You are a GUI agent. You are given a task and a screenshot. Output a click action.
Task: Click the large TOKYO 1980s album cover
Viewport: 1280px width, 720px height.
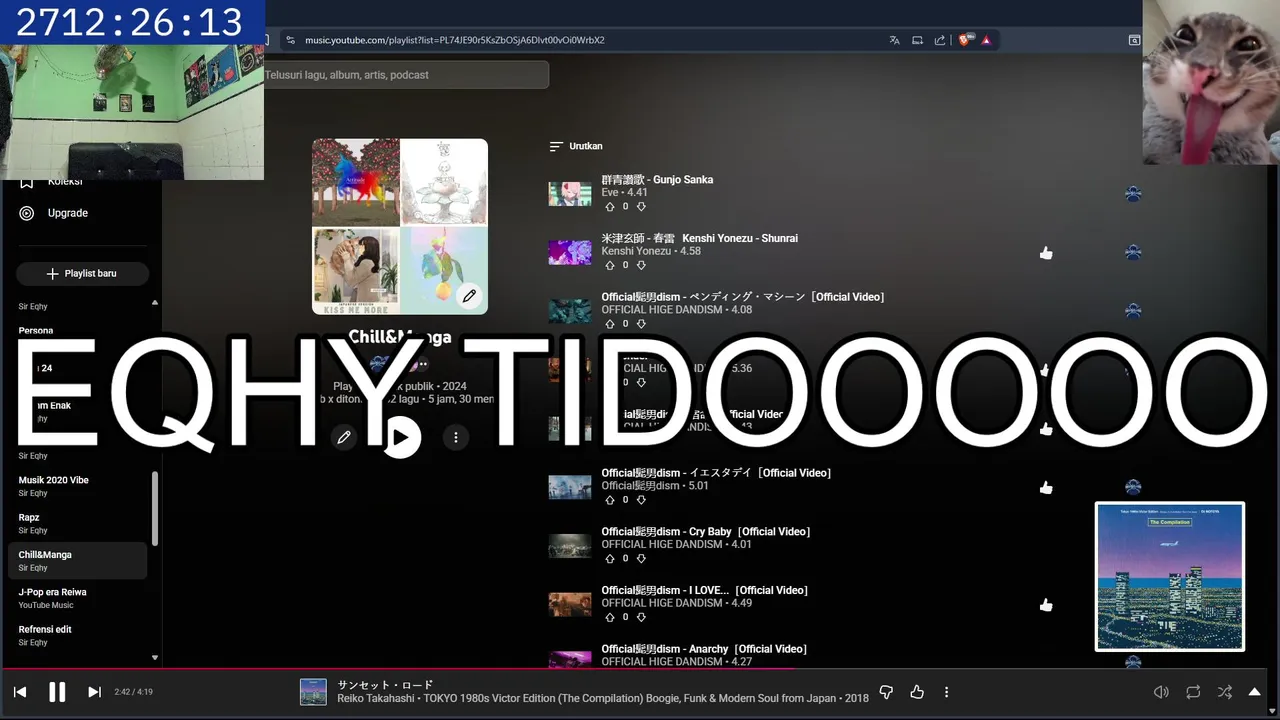click(1170, 577)
